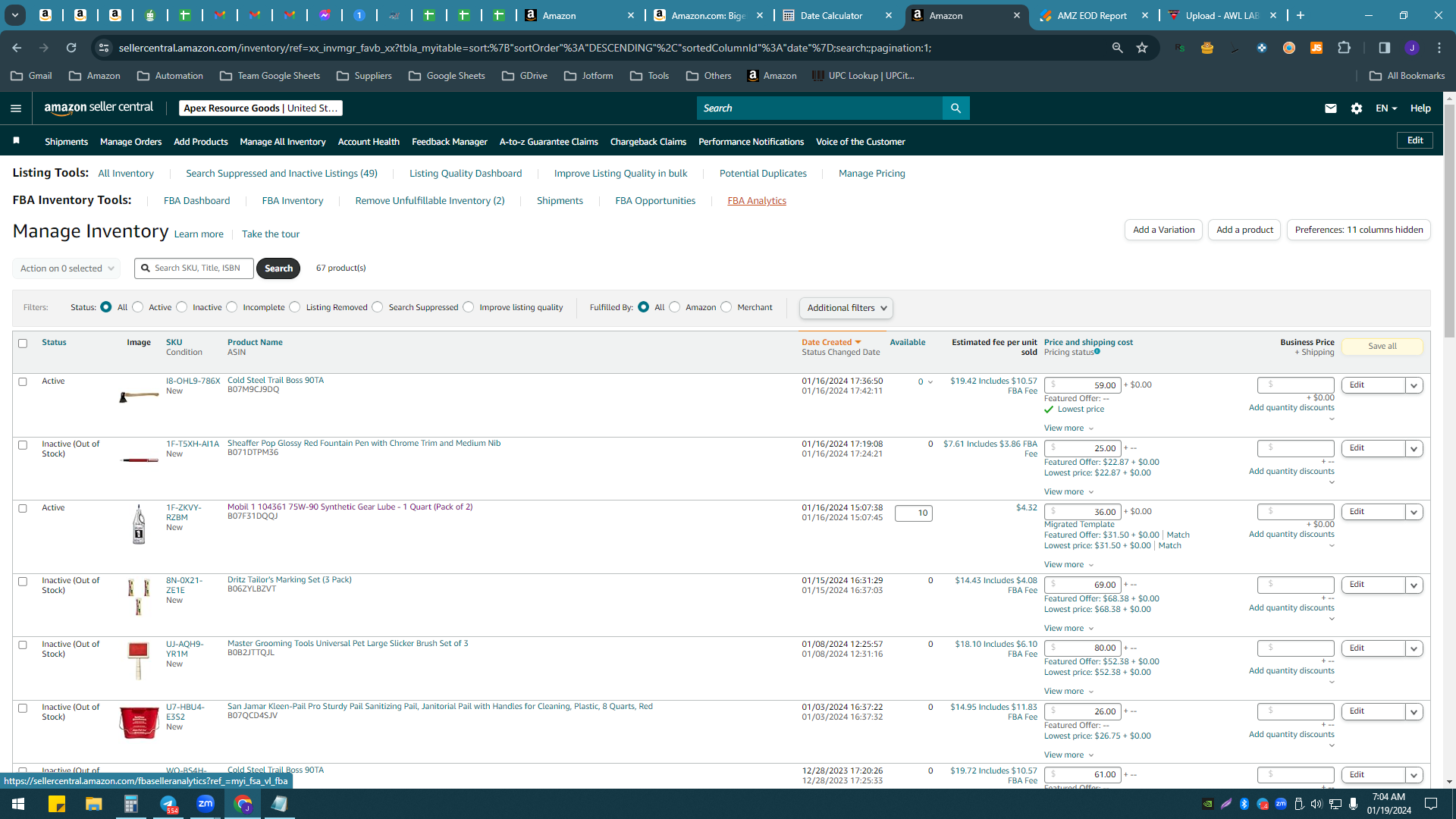Open the notification center icon in the taskbar
This screenshot has height=819, width=1456.
(x=1431, y=804)
